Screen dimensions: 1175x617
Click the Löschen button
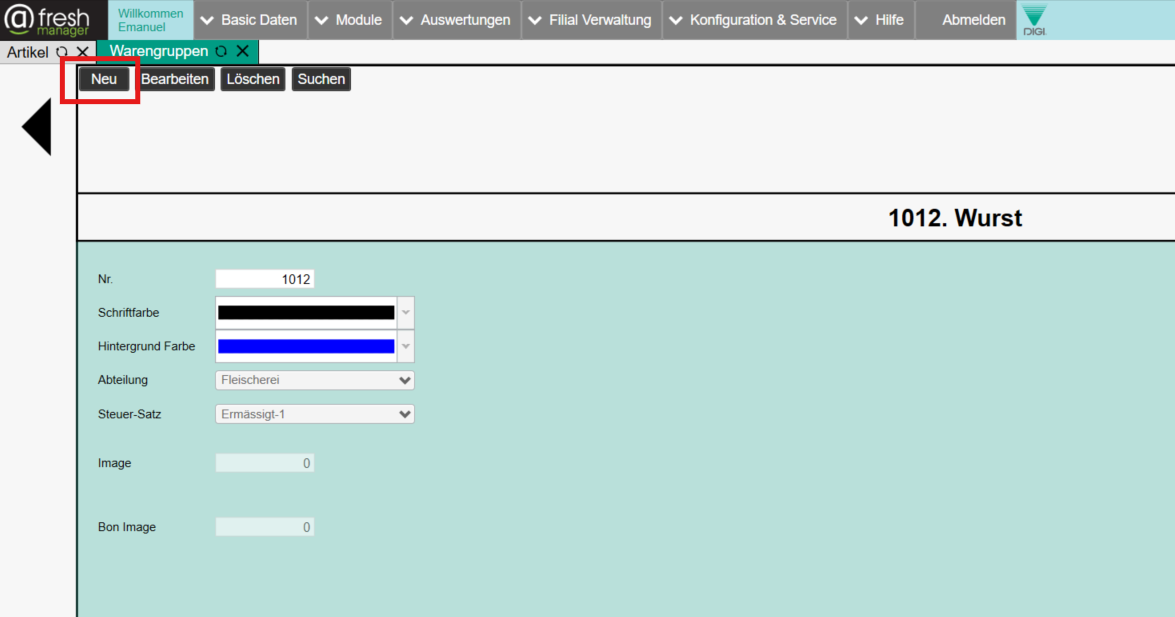coord(253,79)
